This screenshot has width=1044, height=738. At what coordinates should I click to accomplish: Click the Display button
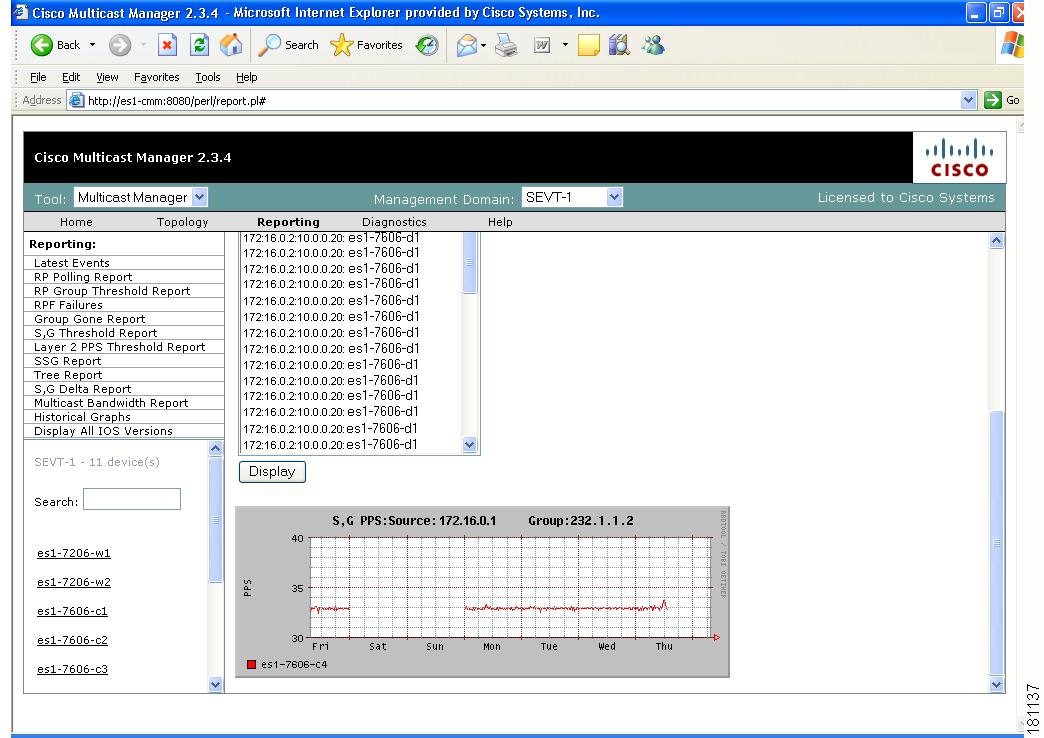272,472
